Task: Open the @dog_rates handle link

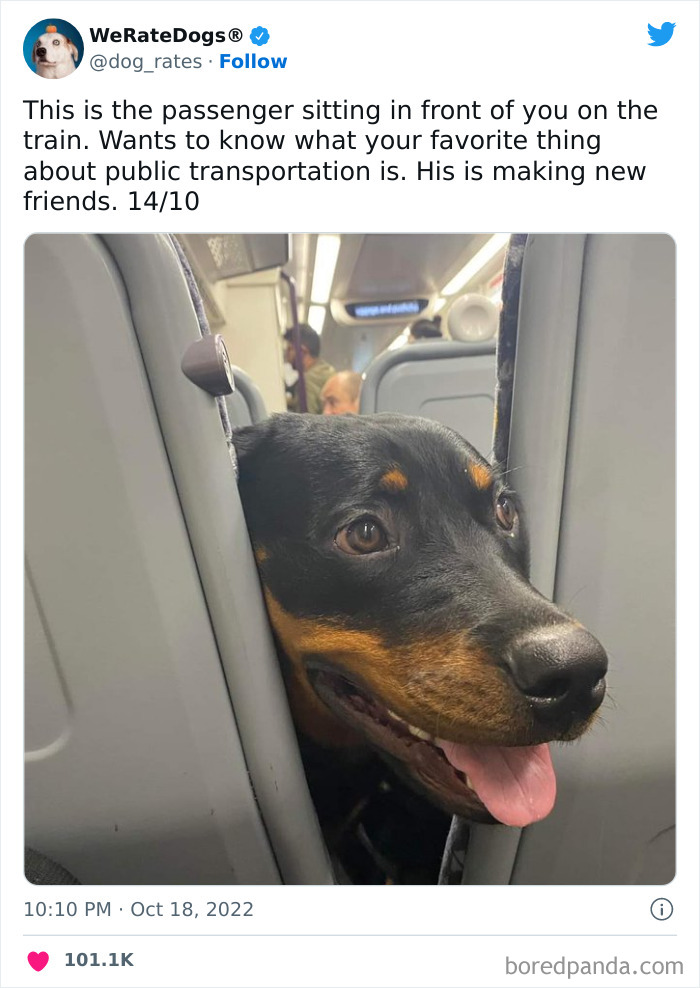Action: [x=146, y=62]
